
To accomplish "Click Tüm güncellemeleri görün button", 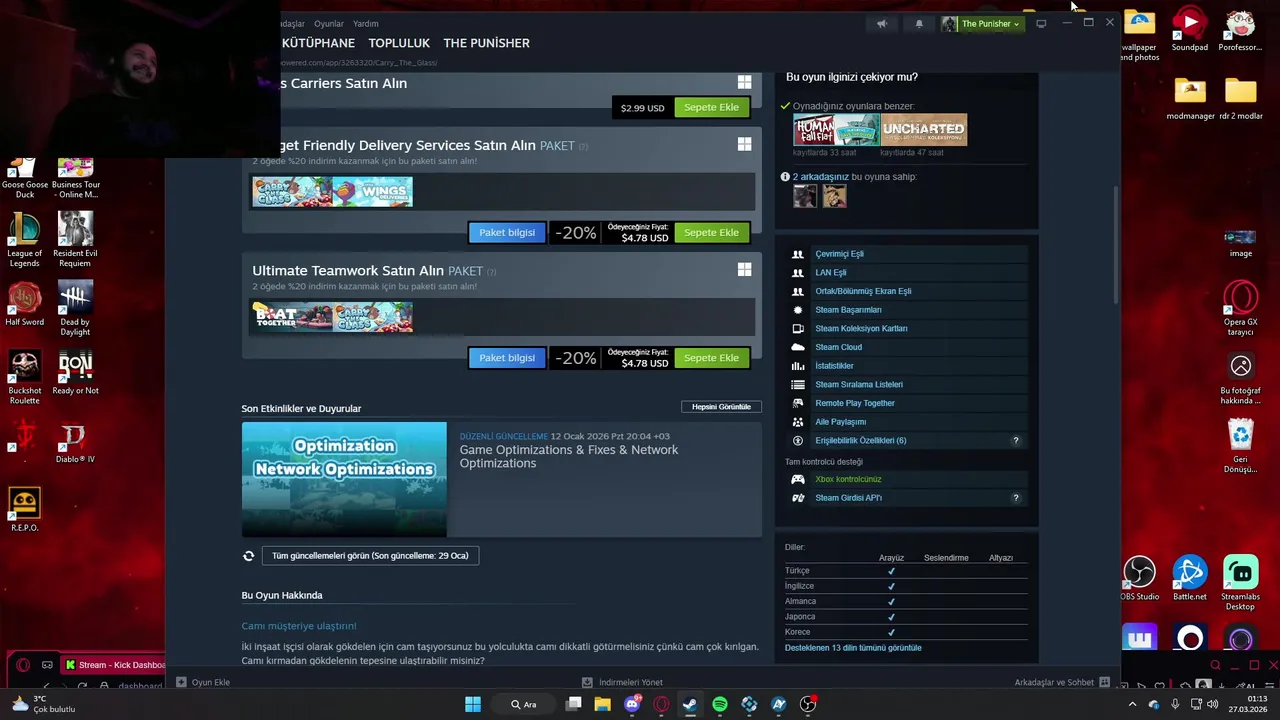I will 370,555.
